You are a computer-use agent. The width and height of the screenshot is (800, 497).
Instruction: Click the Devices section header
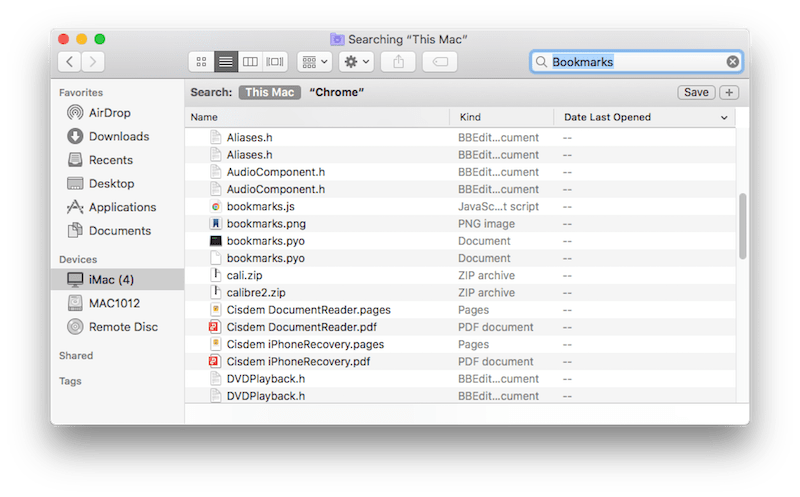pos(78,259)
